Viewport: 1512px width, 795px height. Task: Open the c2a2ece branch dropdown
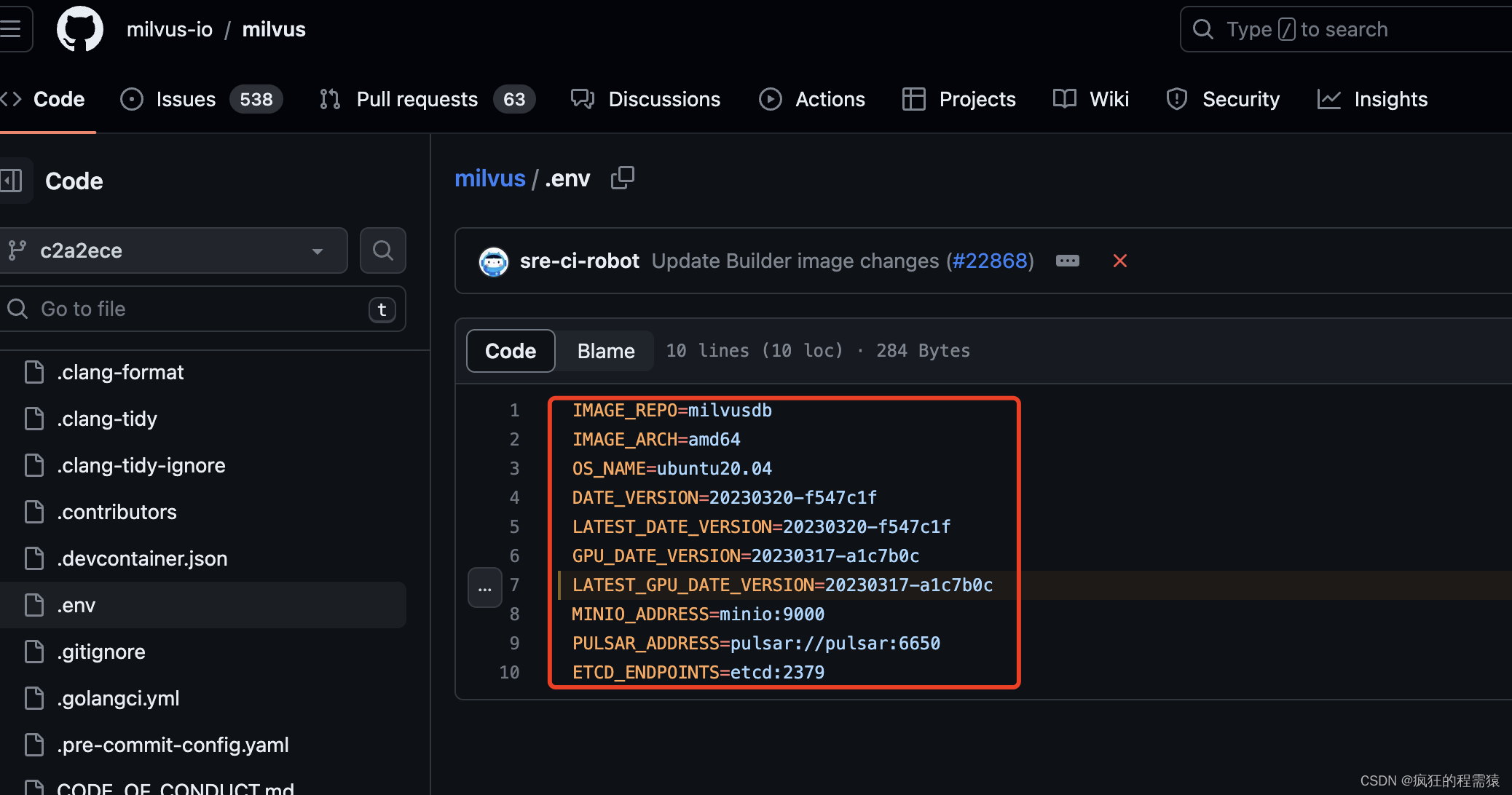(172, 250)
